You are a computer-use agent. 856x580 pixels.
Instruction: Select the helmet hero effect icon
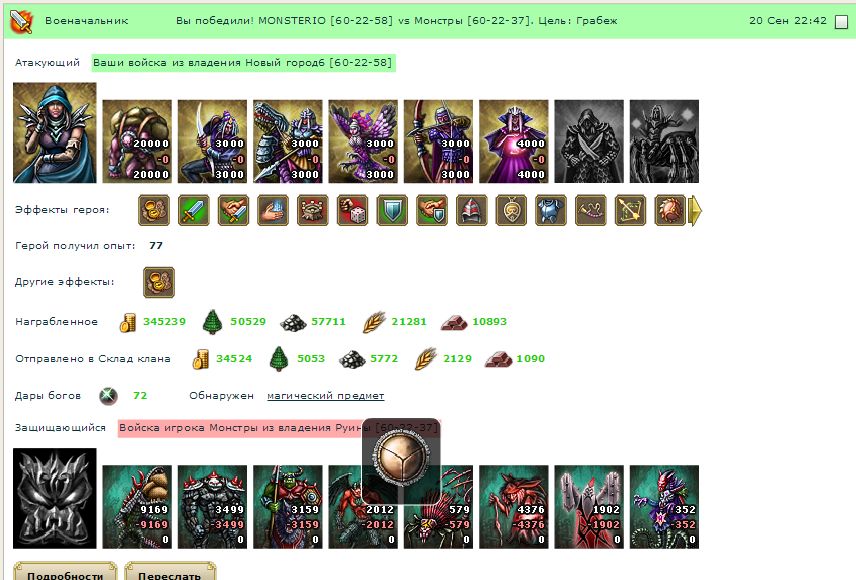pos(471,210)
